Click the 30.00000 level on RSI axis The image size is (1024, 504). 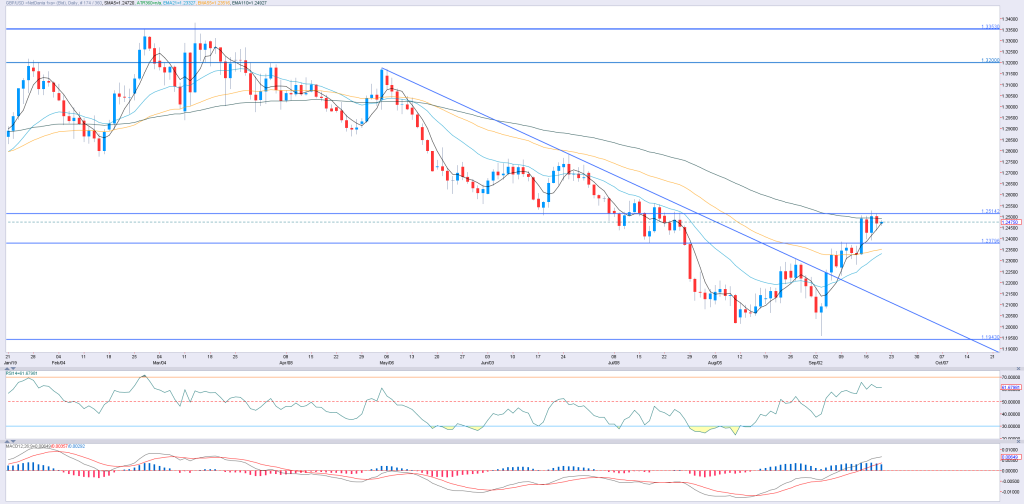pos(1012,426)
